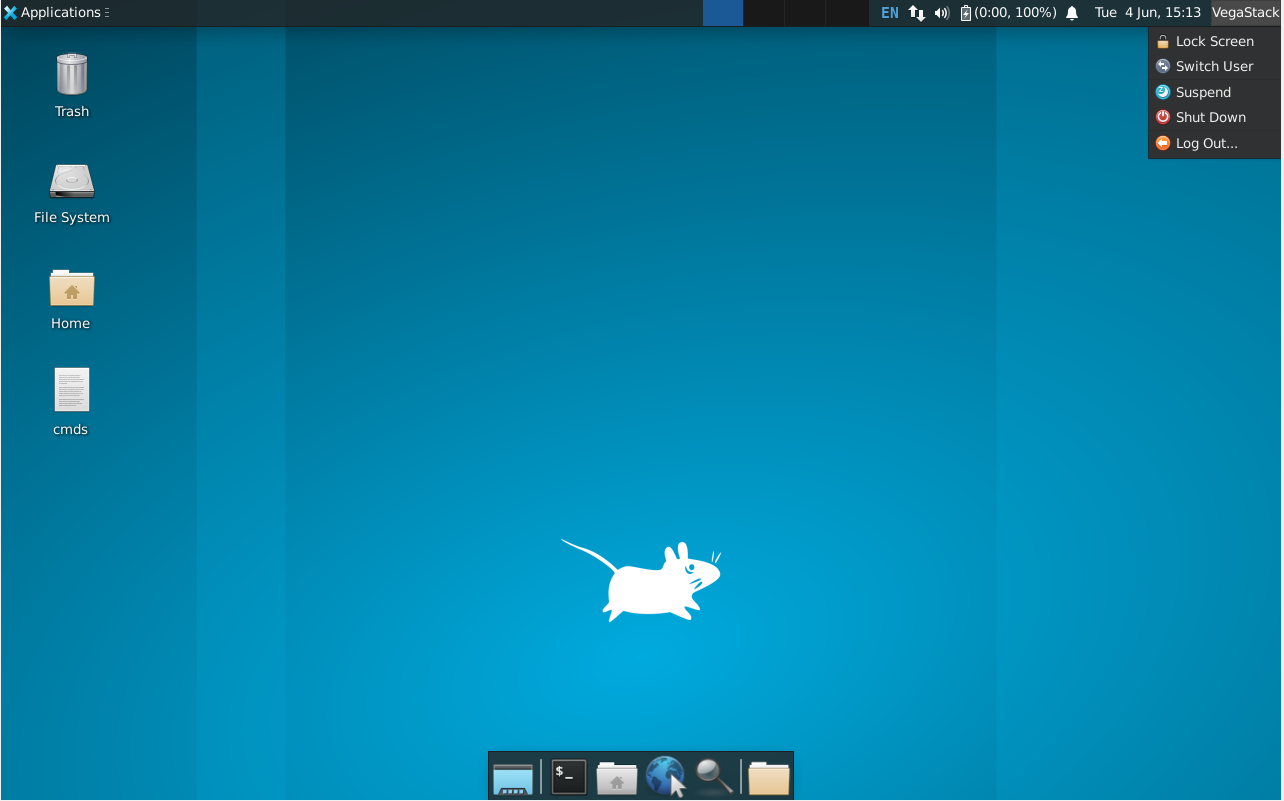The width and height of the screenshot is (1284, 801).
Task: Open the Applications menu
Action: tap(55, 12)
